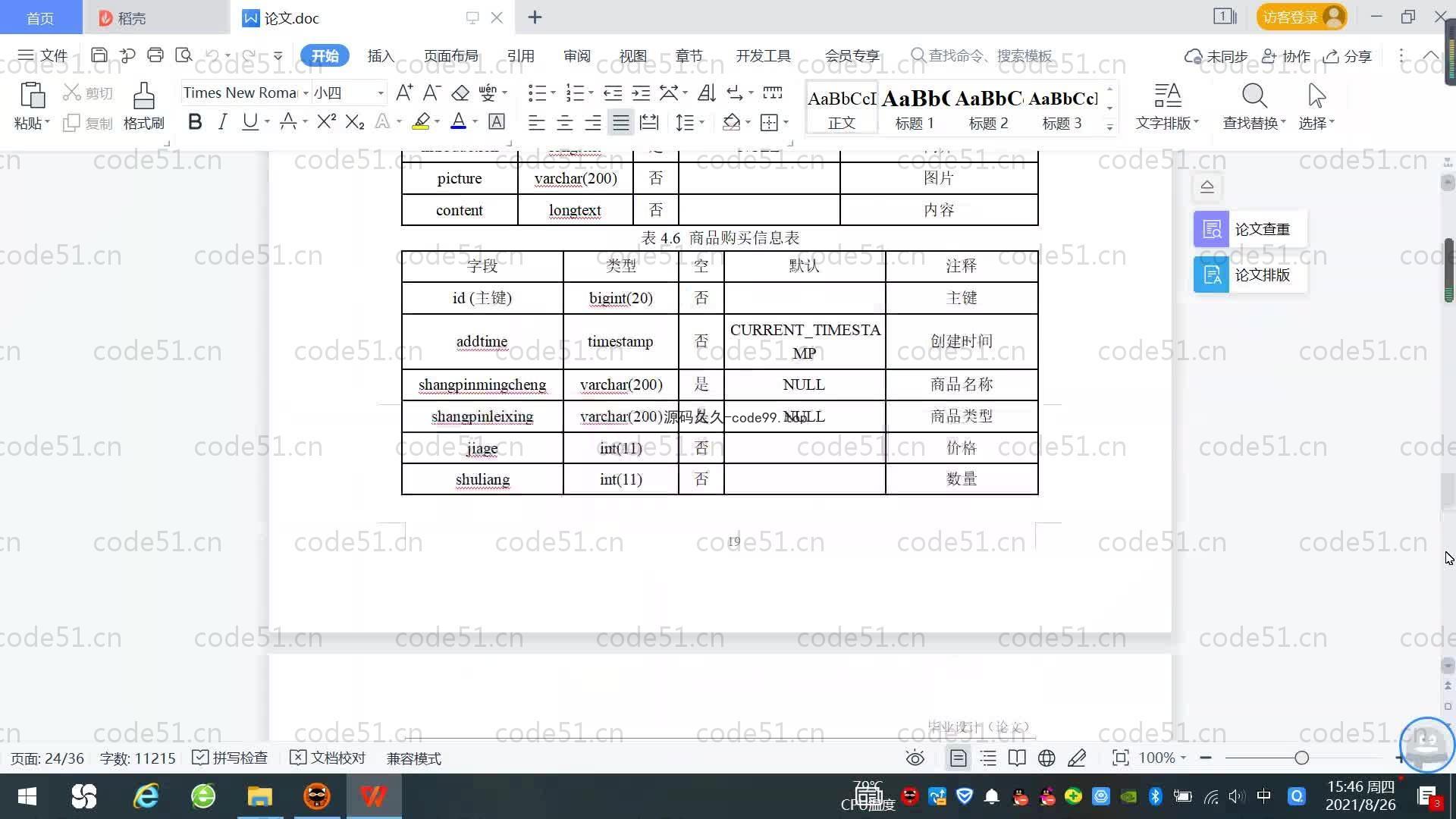Toggle spell check (拼写检查) in status bar
Image resolution: width=1456 pixels, height=819 pixels.
pyautogui.click(x=231, y=758)
